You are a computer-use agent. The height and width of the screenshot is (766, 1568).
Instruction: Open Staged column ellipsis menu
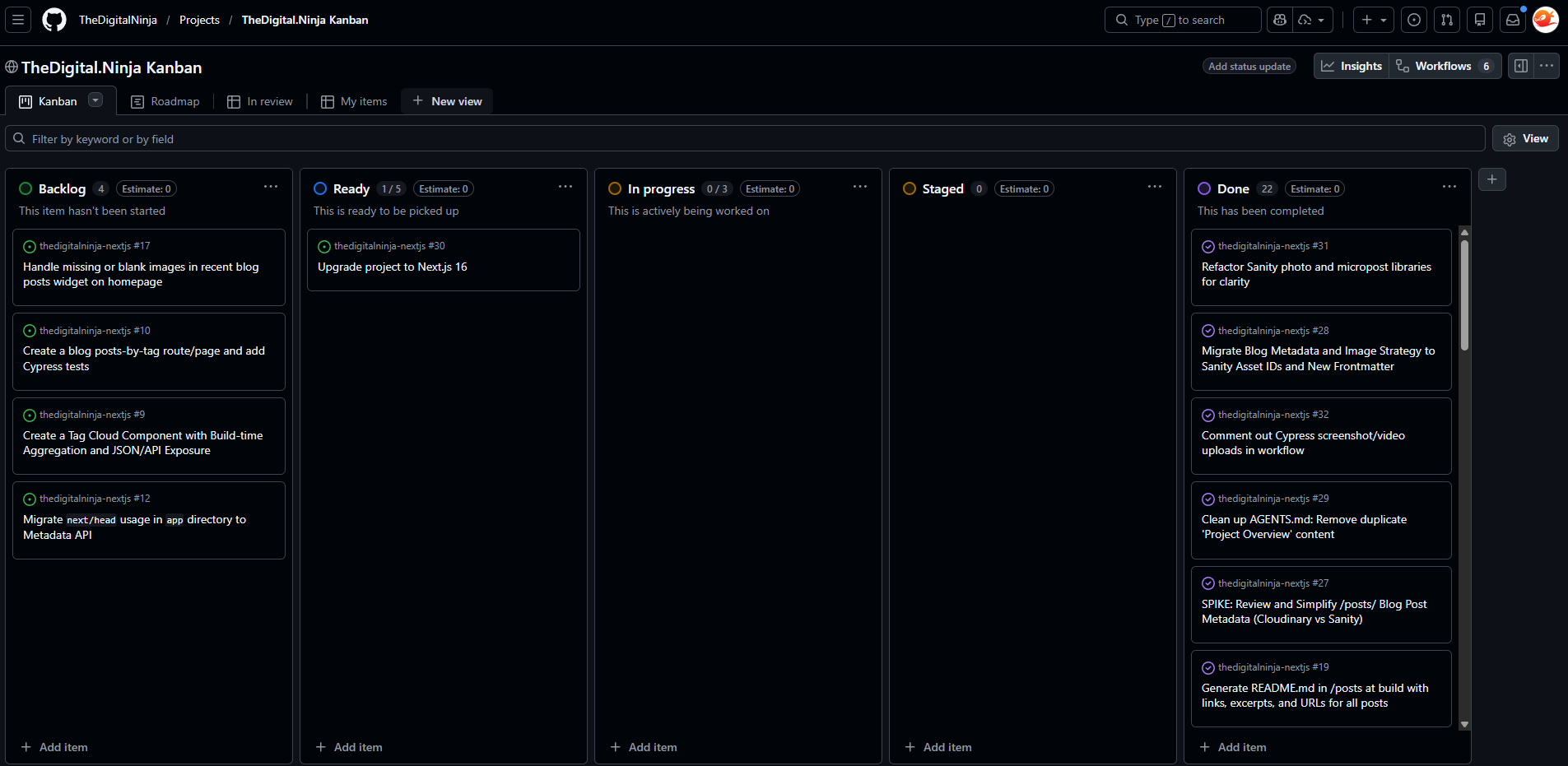[x=1155, y=187]
